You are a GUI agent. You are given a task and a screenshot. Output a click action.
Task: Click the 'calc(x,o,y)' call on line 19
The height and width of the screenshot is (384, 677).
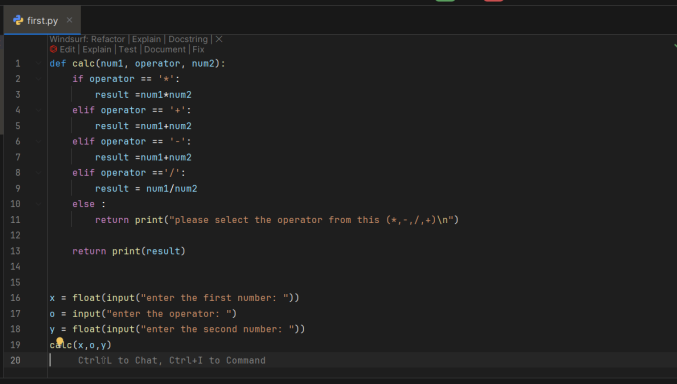pos(80,345)
